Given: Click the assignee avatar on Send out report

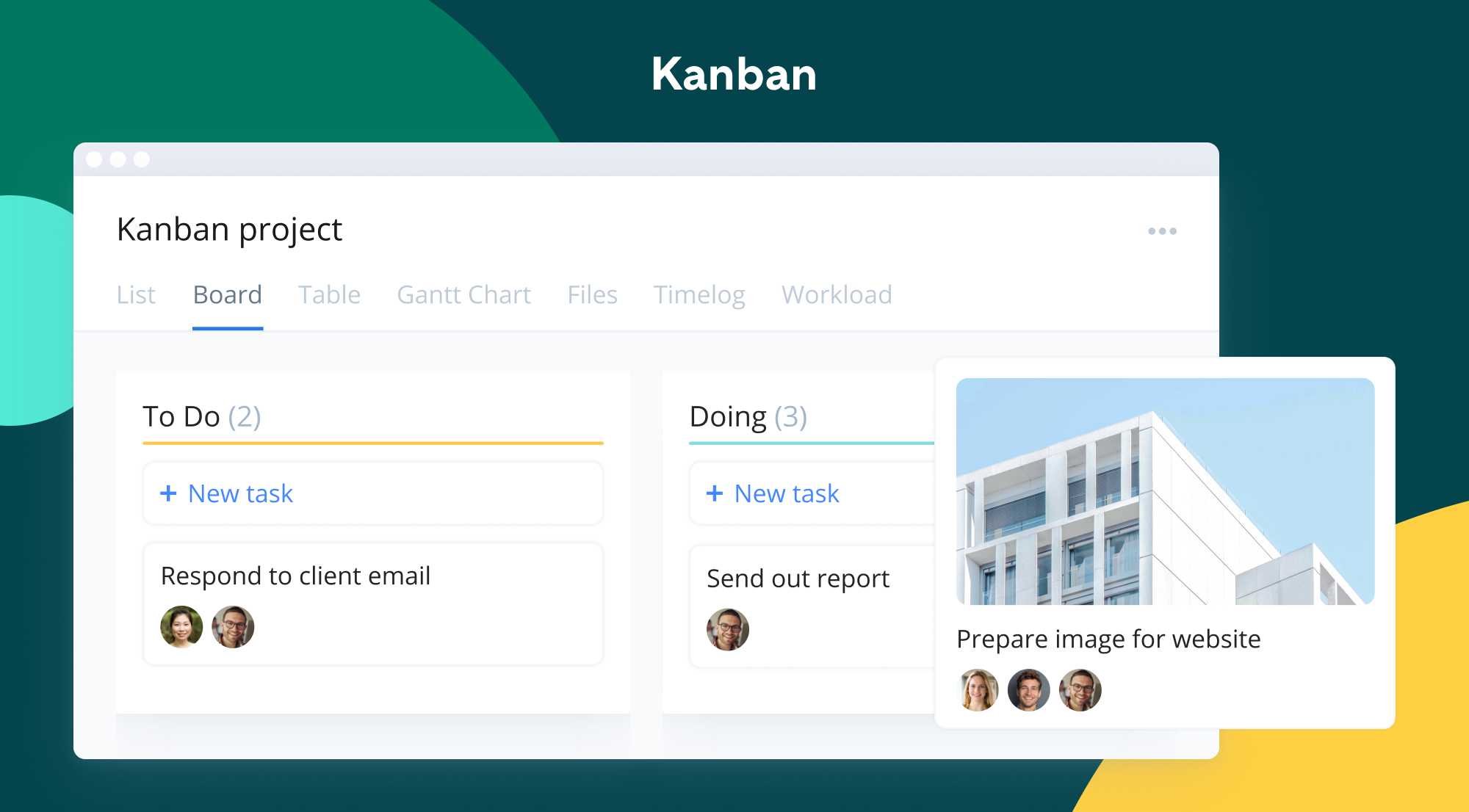Looking at the screenshot, I should (728, 629).
